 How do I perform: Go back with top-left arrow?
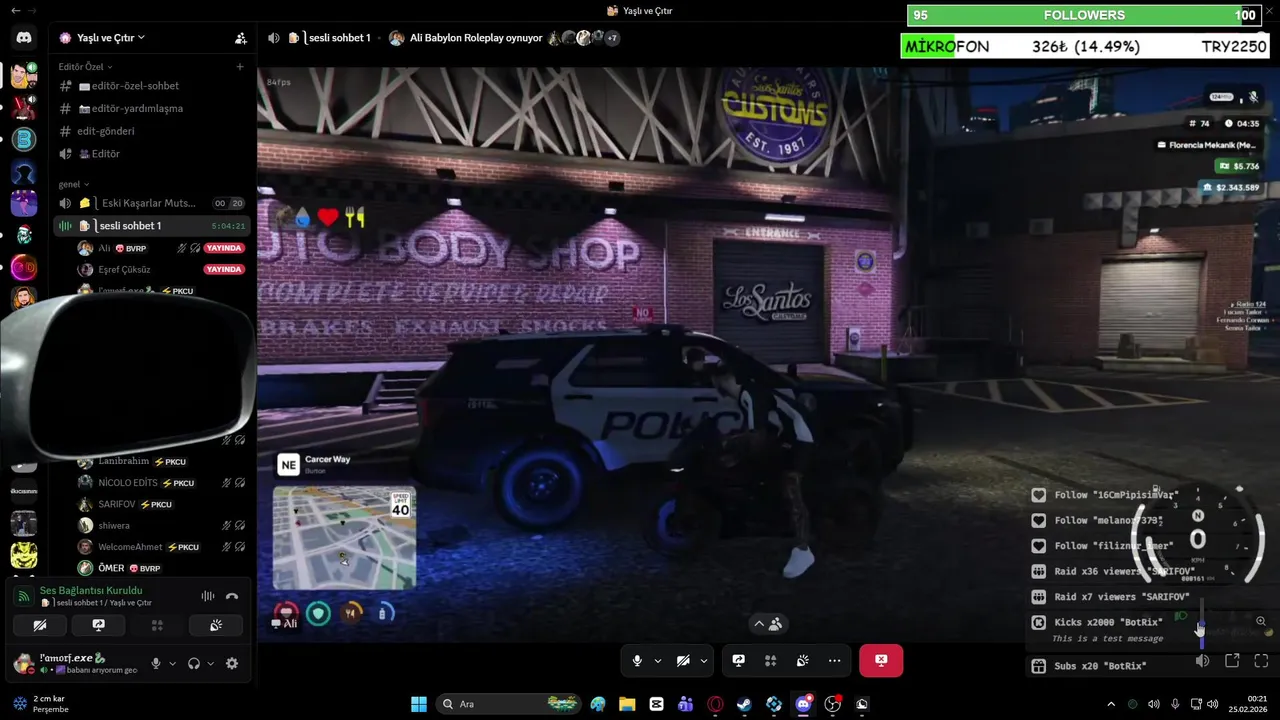pyautogui.click(x=15, y=10)
